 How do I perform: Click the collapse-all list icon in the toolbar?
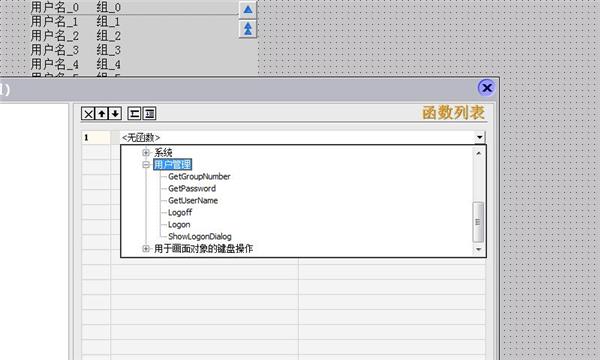point(134,114)
